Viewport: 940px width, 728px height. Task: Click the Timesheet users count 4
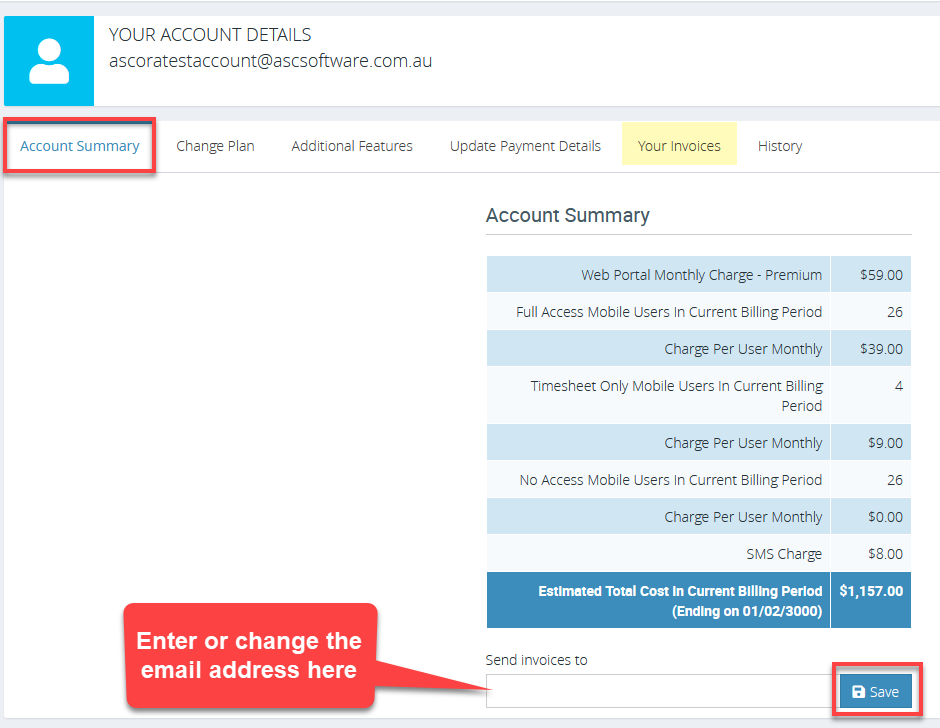(x=899, y=386)
